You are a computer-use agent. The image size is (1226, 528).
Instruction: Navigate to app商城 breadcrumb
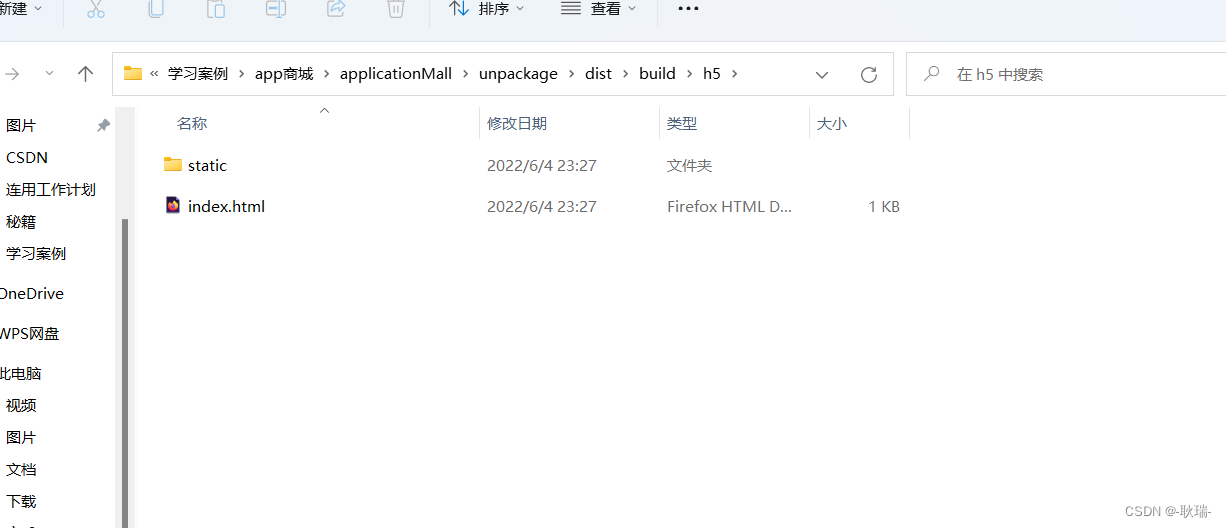tap(284, 74)
